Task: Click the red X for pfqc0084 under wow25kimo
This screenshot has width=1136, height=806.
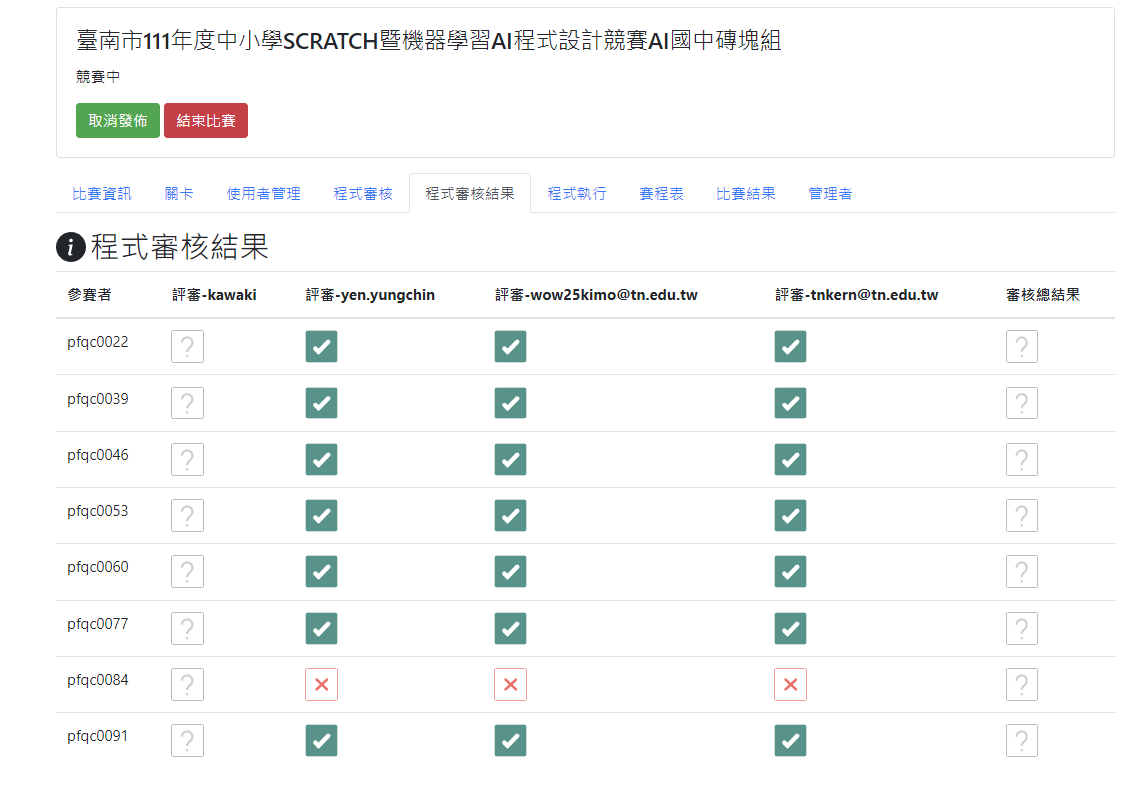Action: 510,685
